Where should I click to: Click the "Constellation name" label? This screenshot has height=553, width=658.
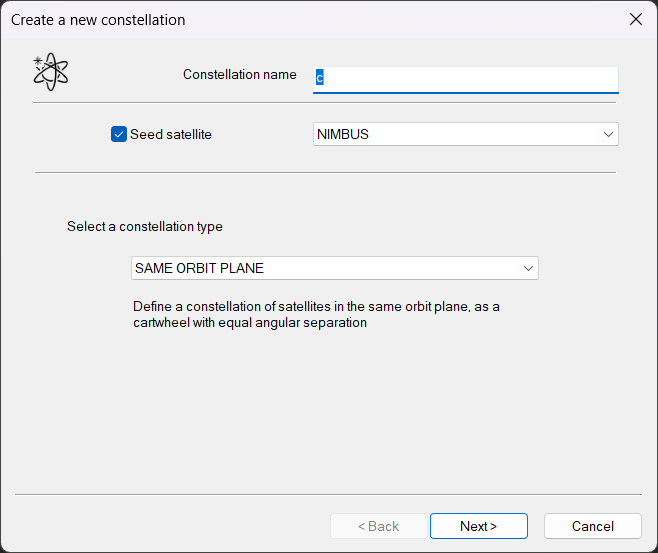pos(240,75)
